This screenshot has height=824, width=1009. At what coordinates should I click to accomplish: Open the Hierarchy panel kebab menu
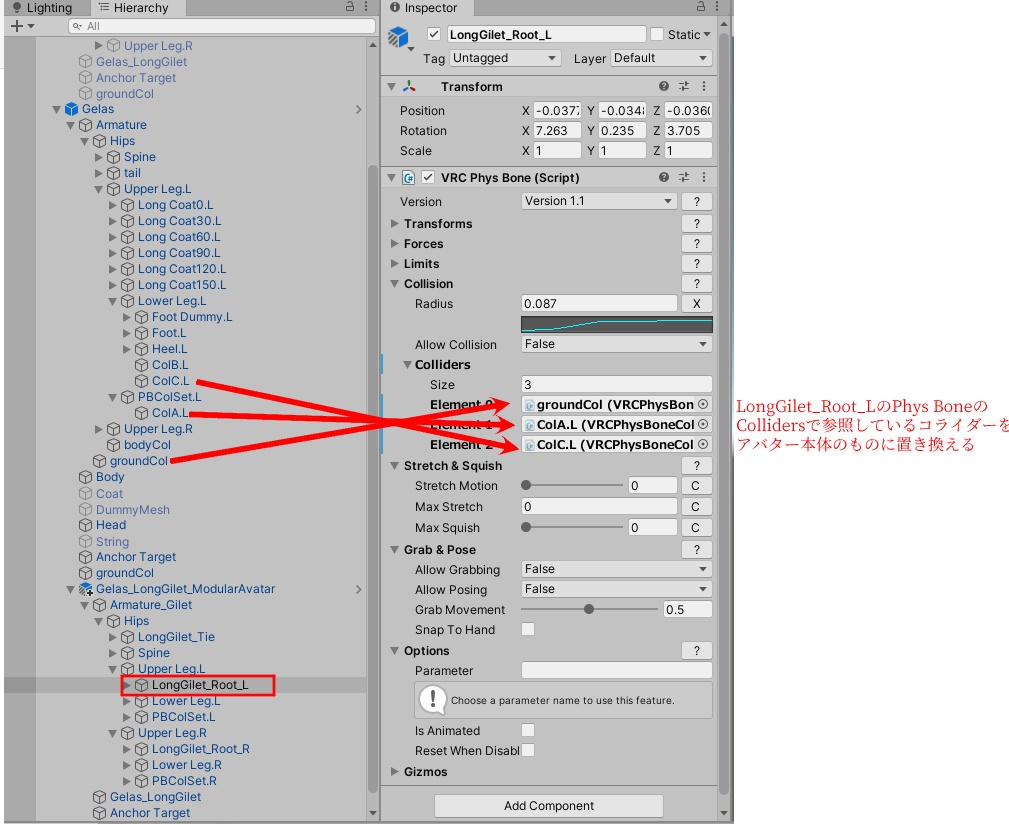coord(366,6)
